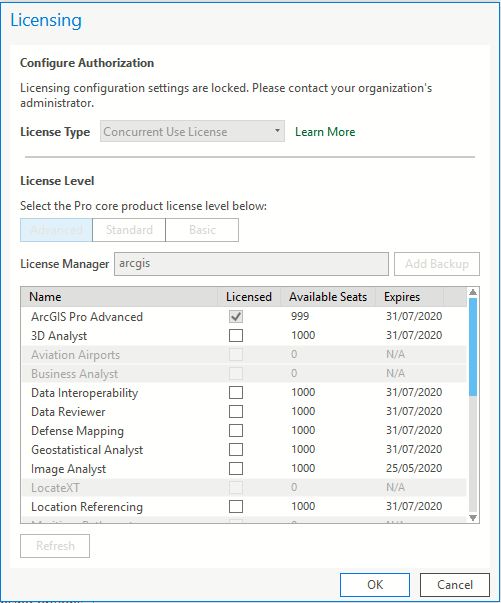Select the Standard license level
The image size is (501, 603).
click(129, 230)
